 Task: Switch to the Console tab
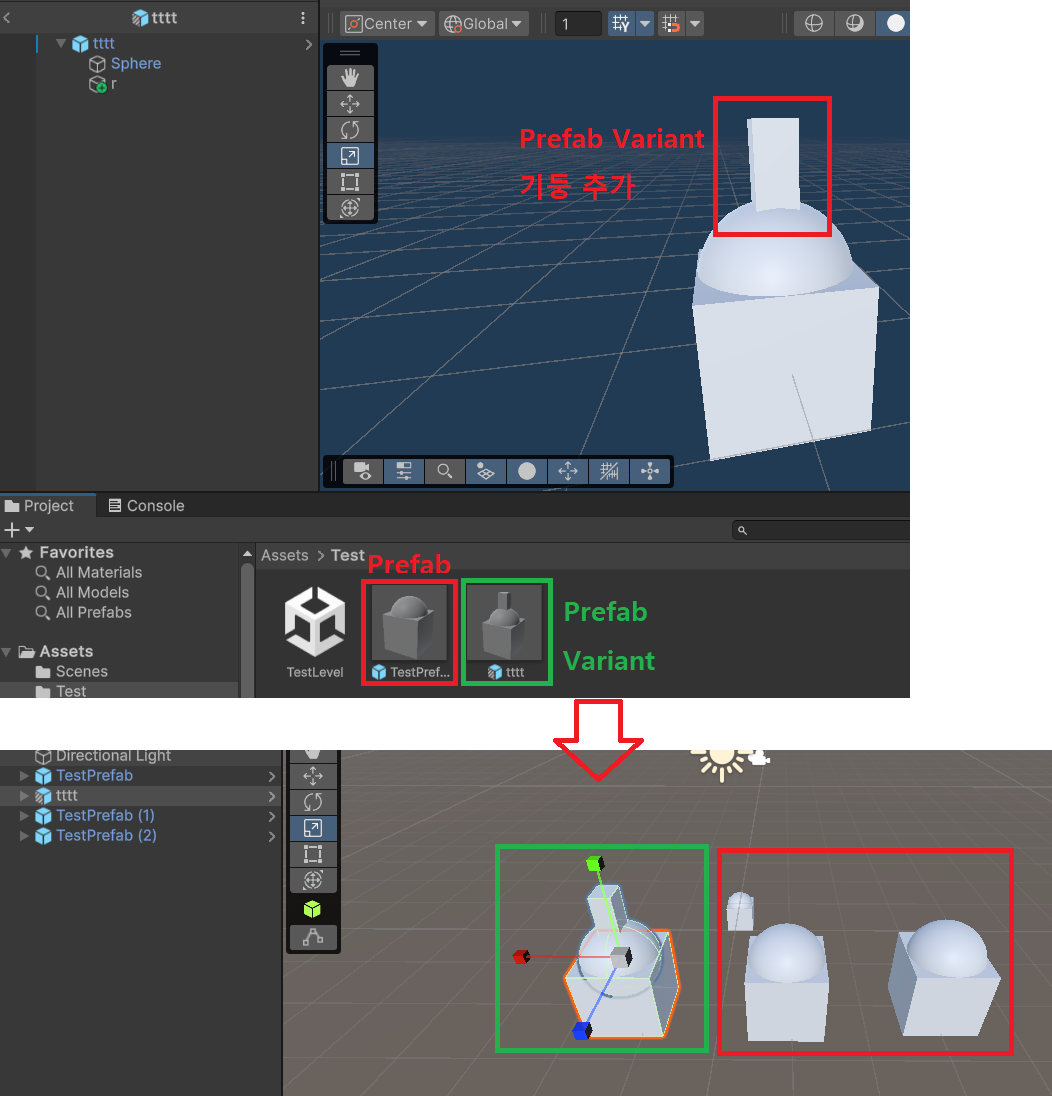tap(147, 506)
